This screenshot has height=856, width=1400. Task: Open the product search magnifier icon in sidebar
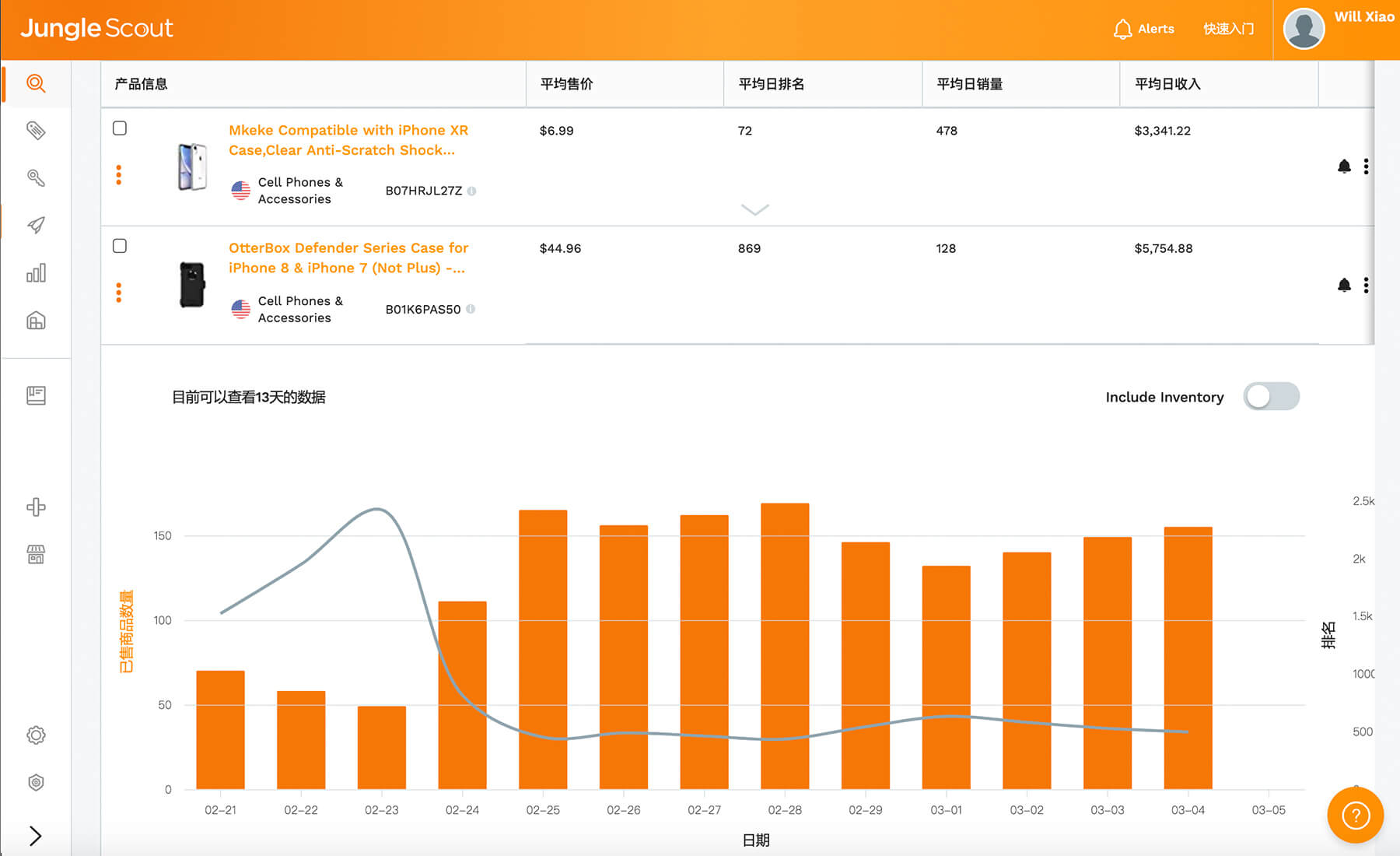pyautogui.click(x=36, y=83)
